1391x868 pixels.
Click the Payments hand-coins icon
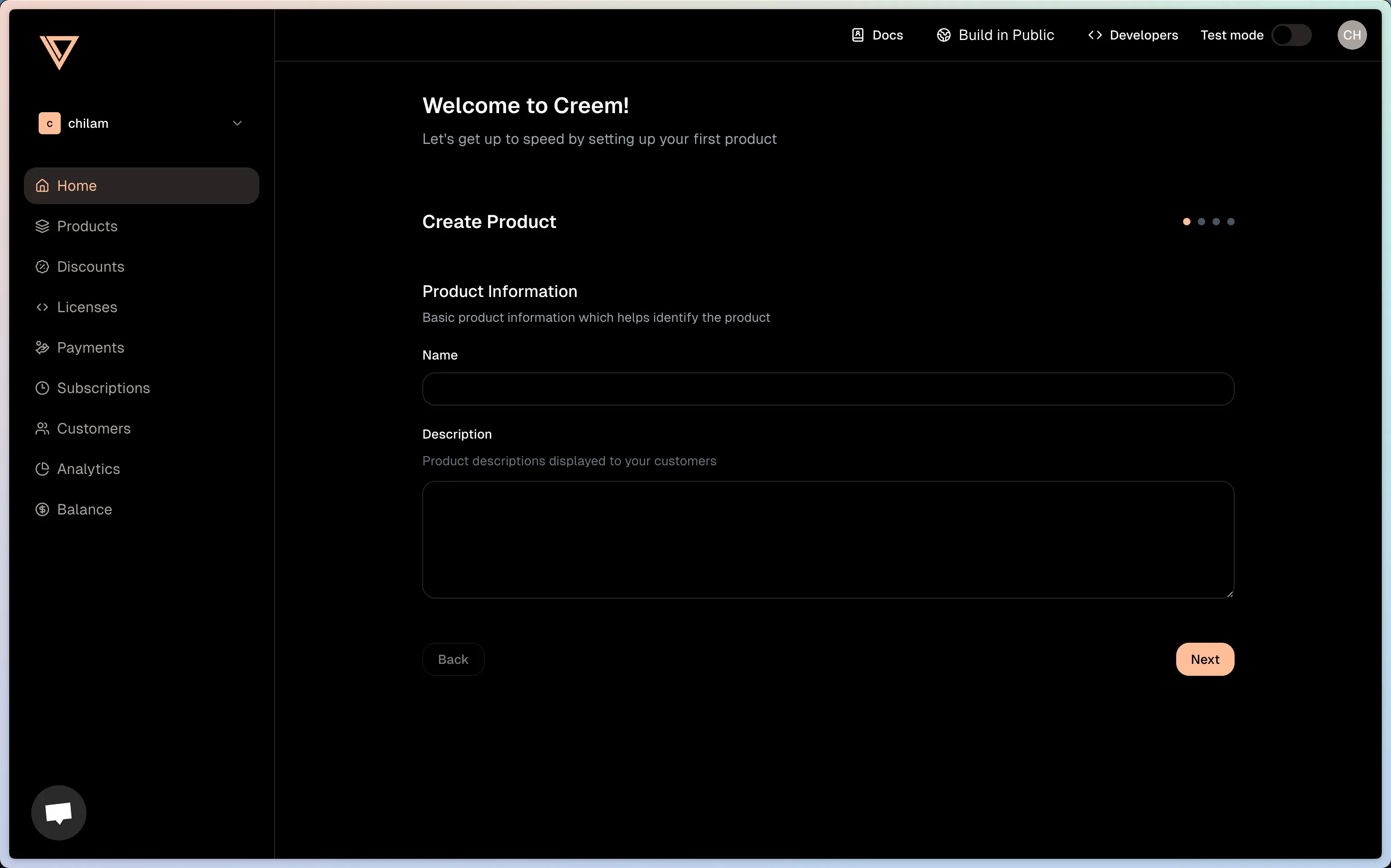pos(42,347)
